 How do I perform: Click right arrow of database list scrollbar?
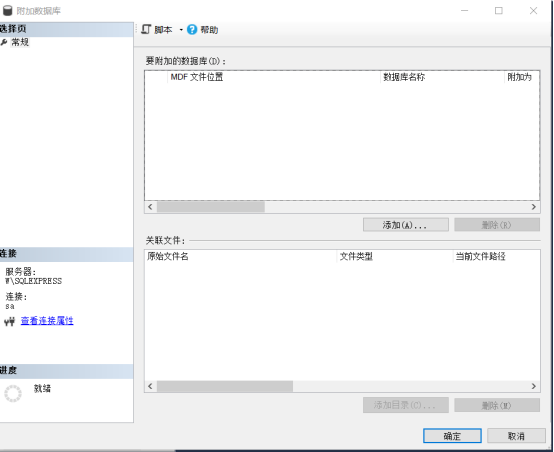click(x=534, y=207)
